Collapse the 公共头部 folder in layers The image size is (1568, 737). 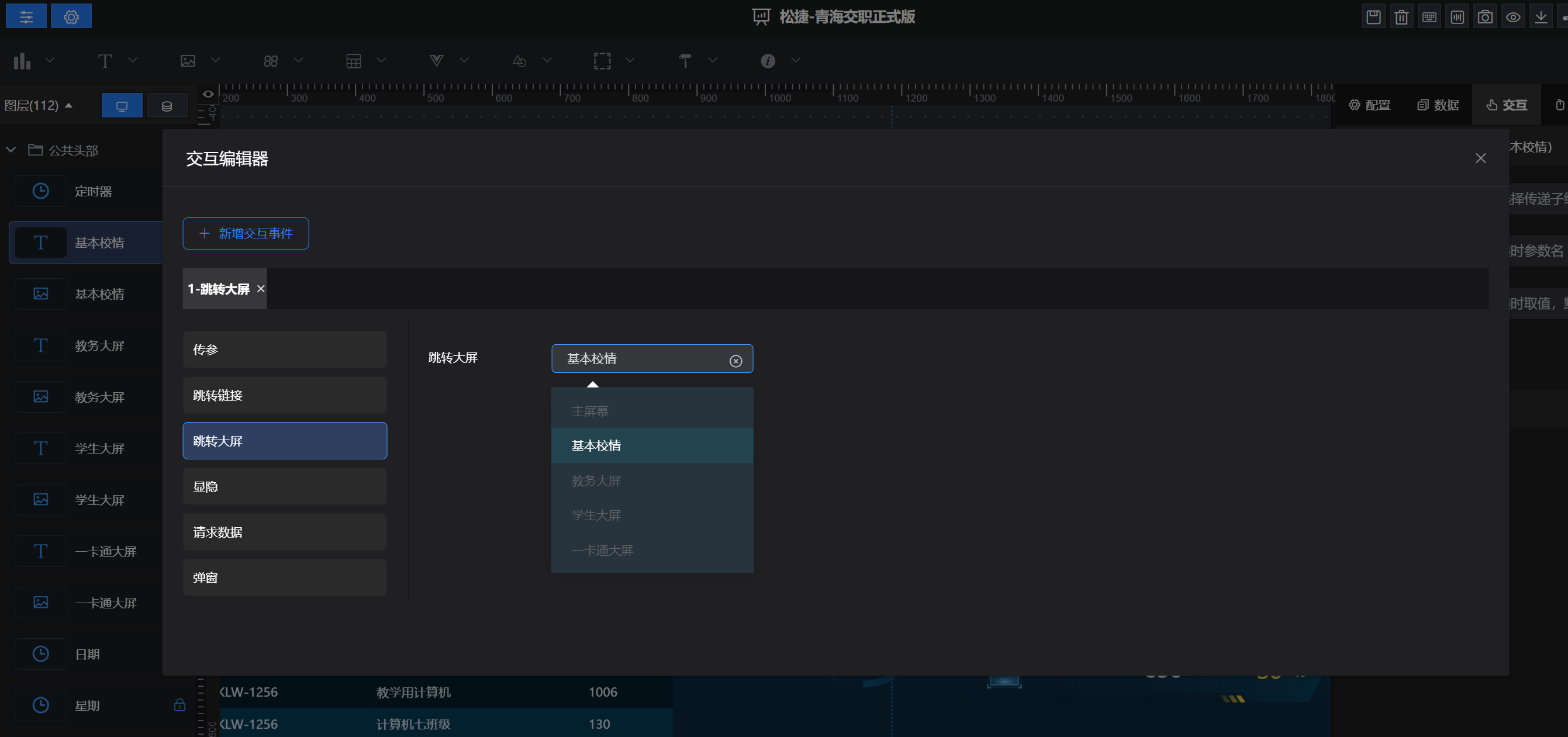point(11,150)
